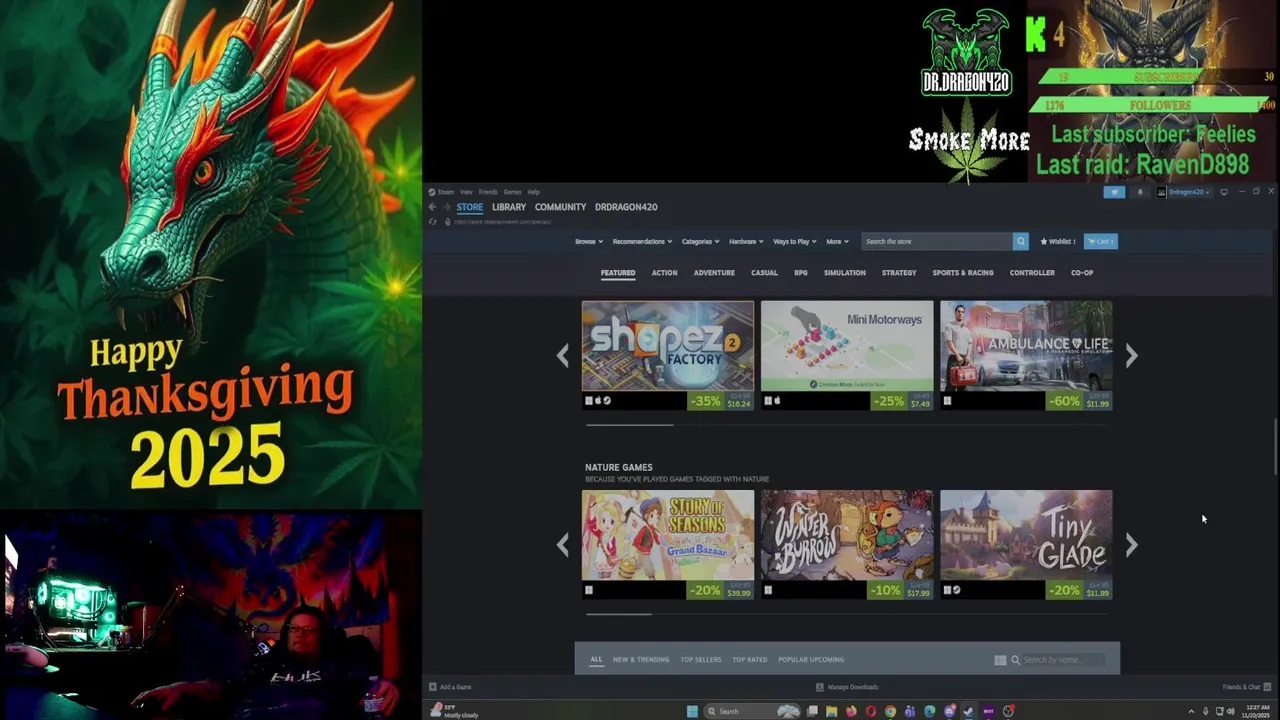Open the NEXT app in the taskbar
This screenshot has height=720, width=1280.
pyautogui.click(x=988, y=711)
